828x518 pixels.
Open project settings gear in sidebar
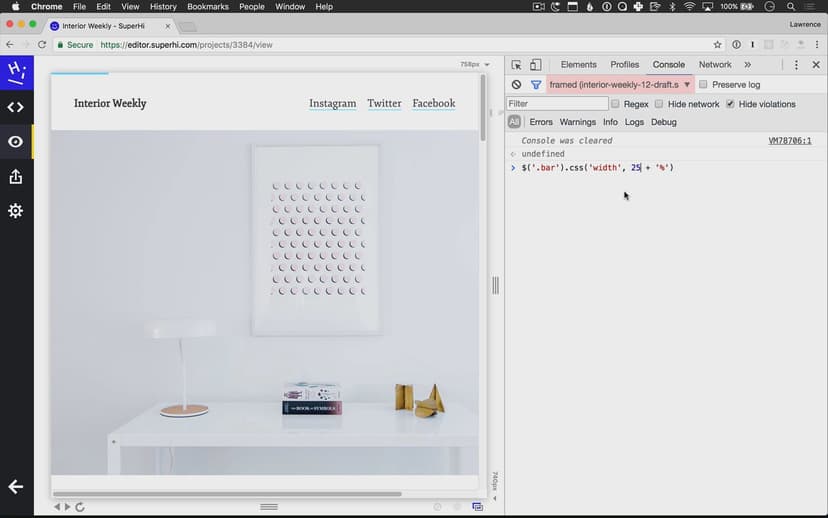click(16, 211)
